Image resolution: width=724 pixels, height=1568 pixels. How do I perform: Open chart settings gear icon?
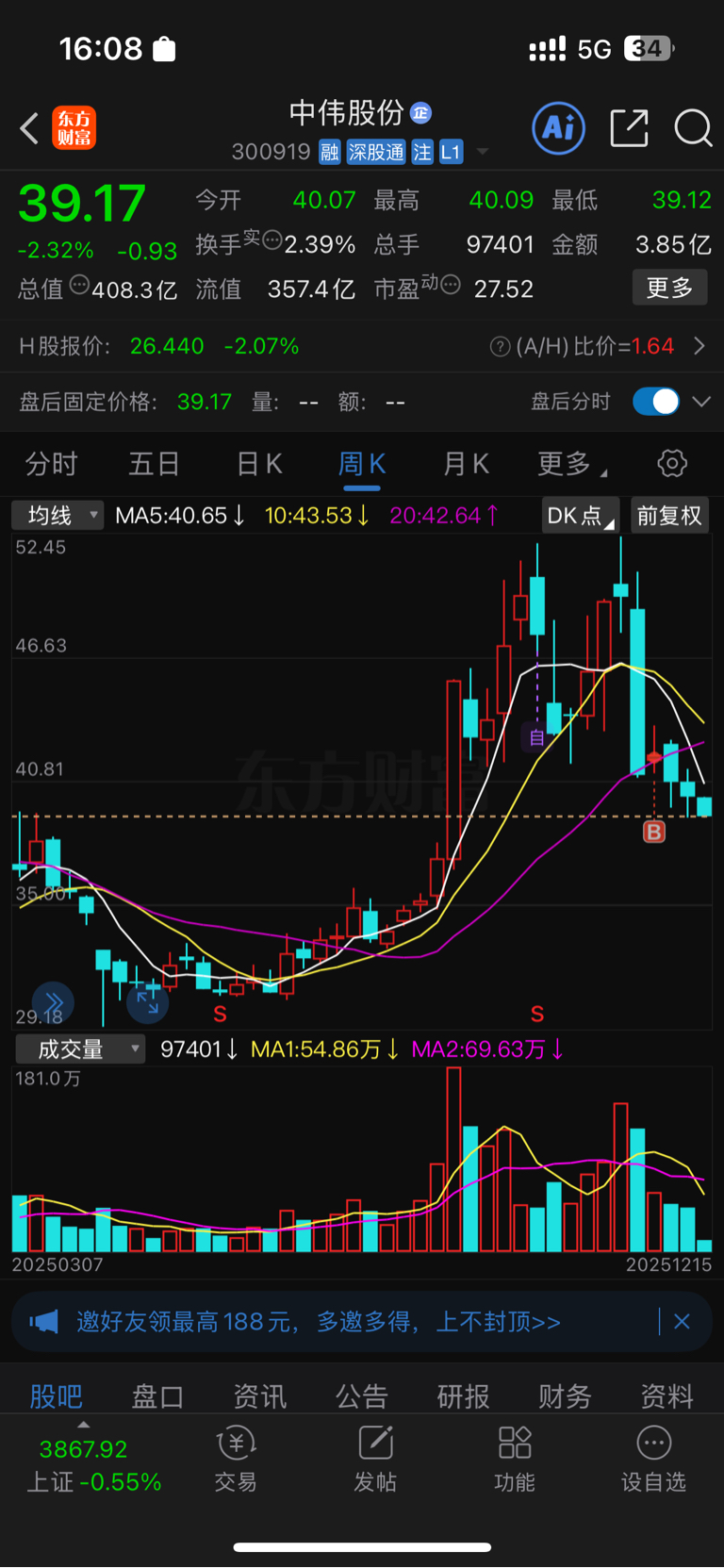(672, 463)
